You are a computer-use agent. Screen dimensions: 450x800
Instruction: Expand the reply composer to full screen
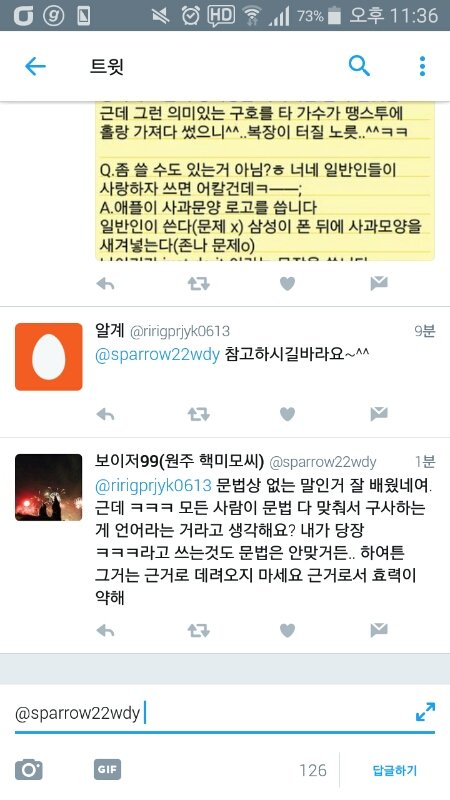(426, 712)
